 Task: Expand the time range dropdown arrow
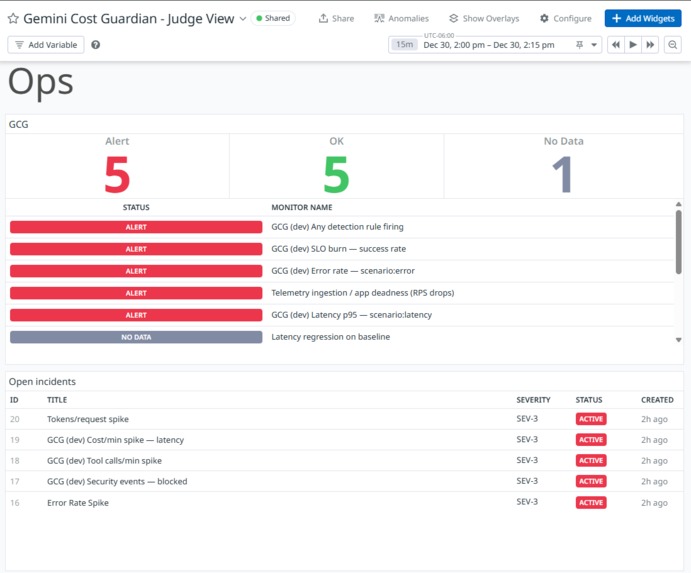(x=594, y=45)
